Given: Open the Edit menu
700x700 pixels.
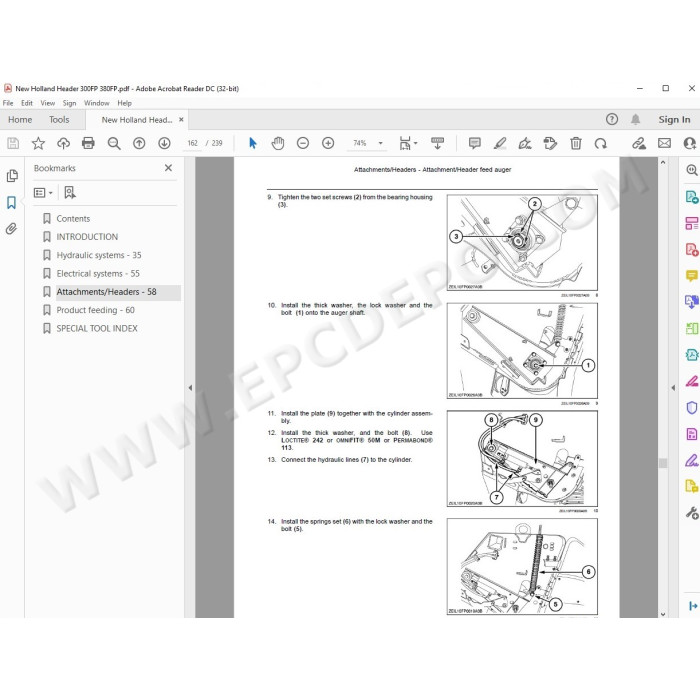Looking at the screenshot, I should tap(27, 103).
